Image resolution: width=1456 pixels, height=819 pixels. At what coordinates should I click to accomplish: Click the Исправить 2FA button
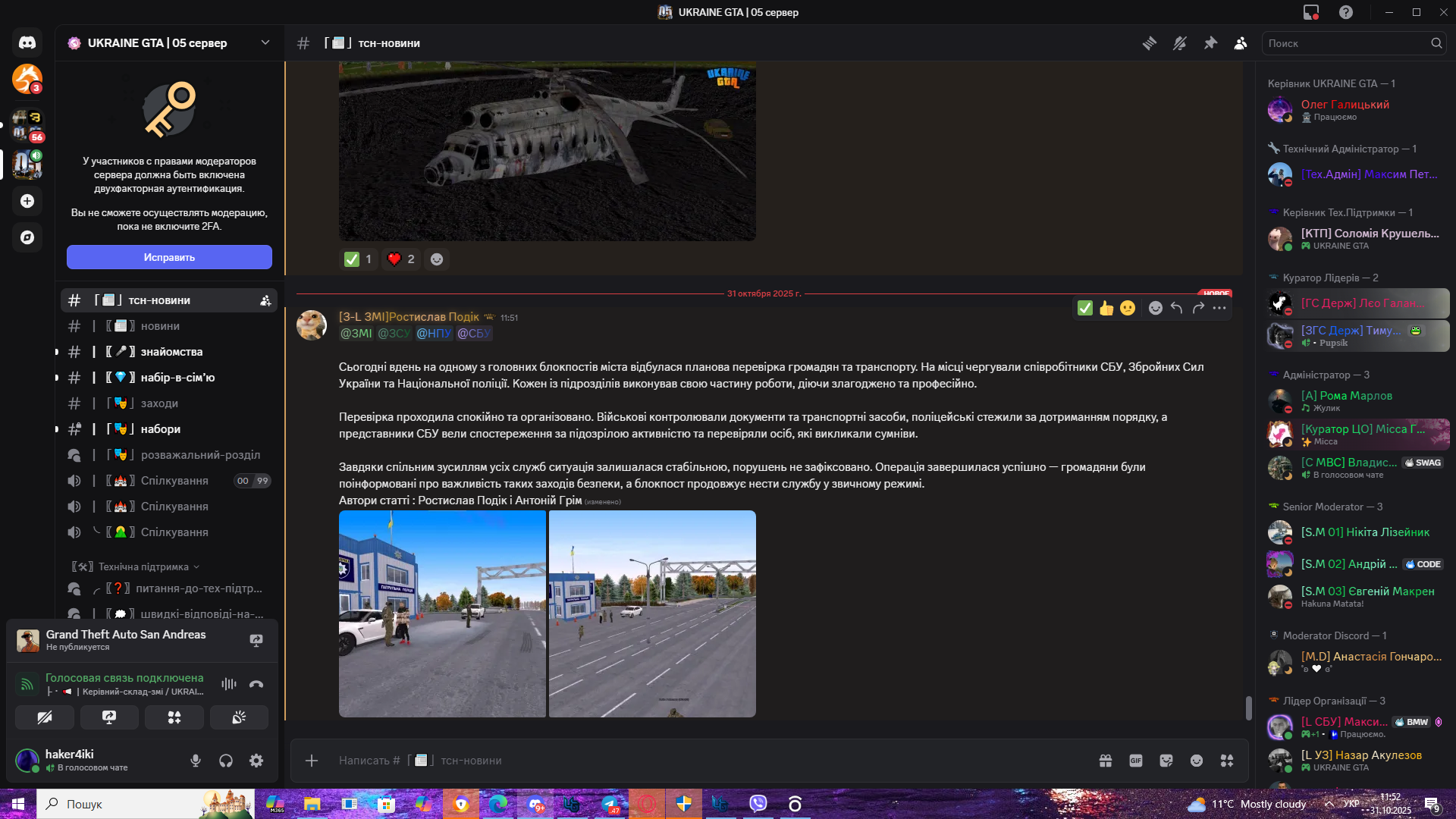169,257
